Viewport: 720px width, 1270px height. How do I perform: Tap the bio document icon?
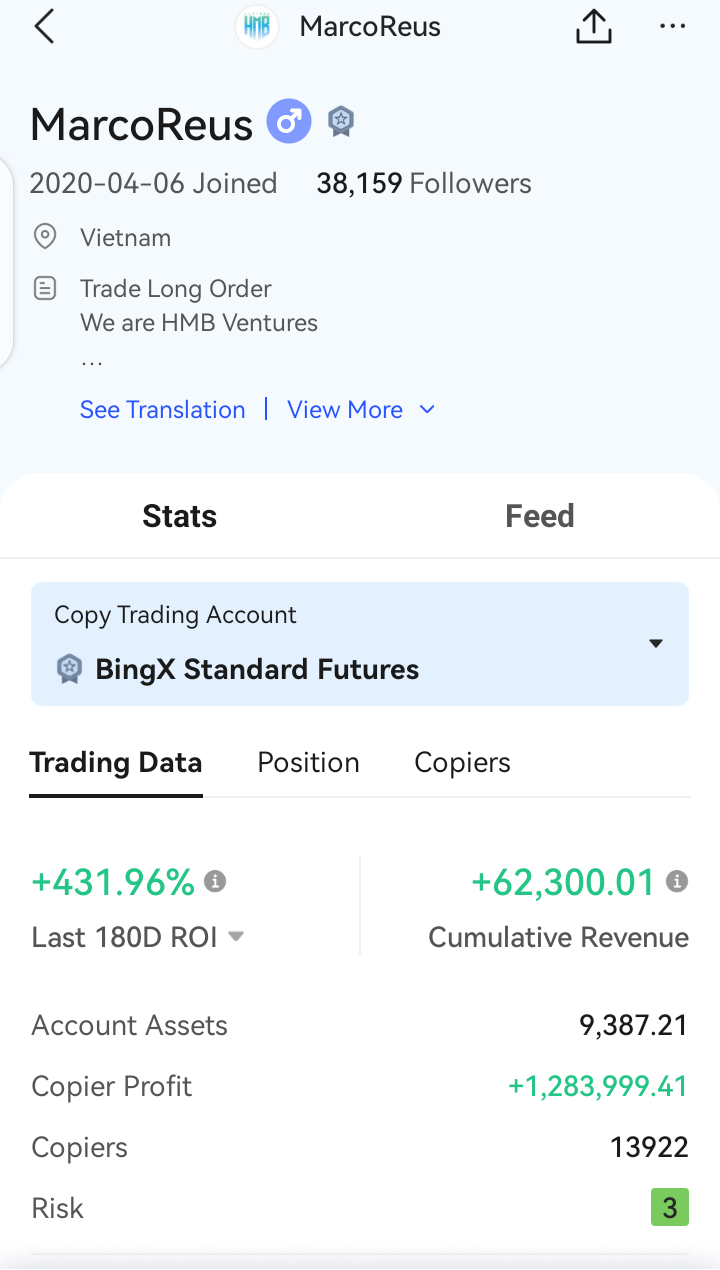(45, 289)
